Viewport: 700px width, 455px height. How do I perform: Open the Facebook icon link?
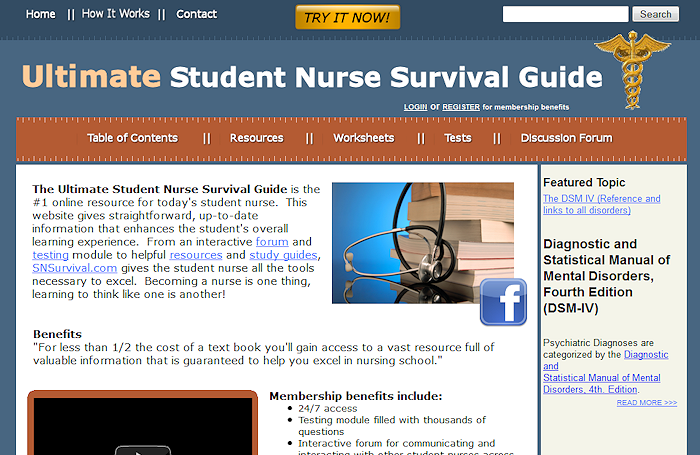(x=503, y=302)
